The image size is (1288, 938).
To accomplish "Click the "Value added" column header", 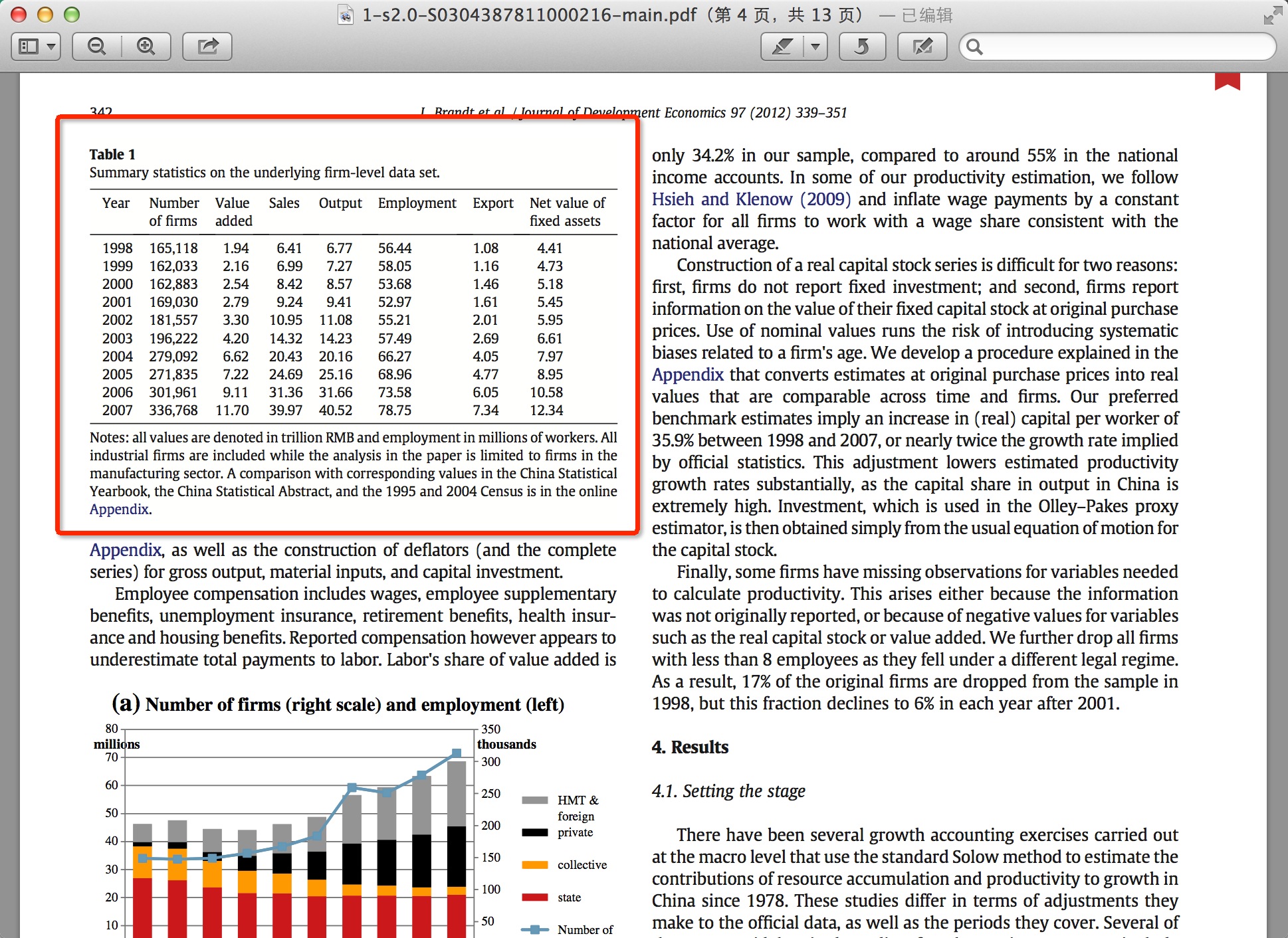I will [233, 212].
